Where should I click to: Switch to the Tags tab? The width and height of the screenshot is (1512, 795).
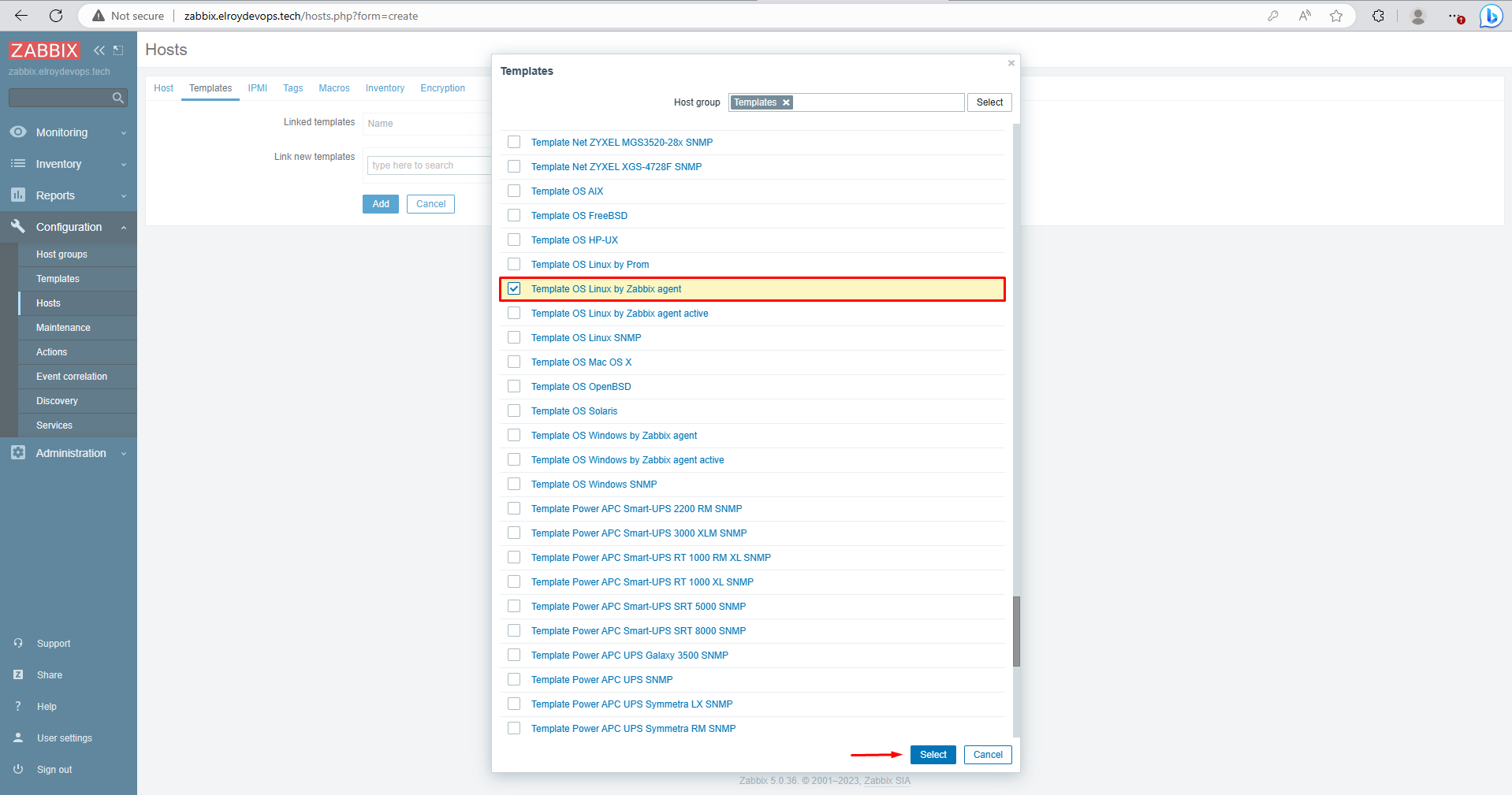tap(293, 88)
